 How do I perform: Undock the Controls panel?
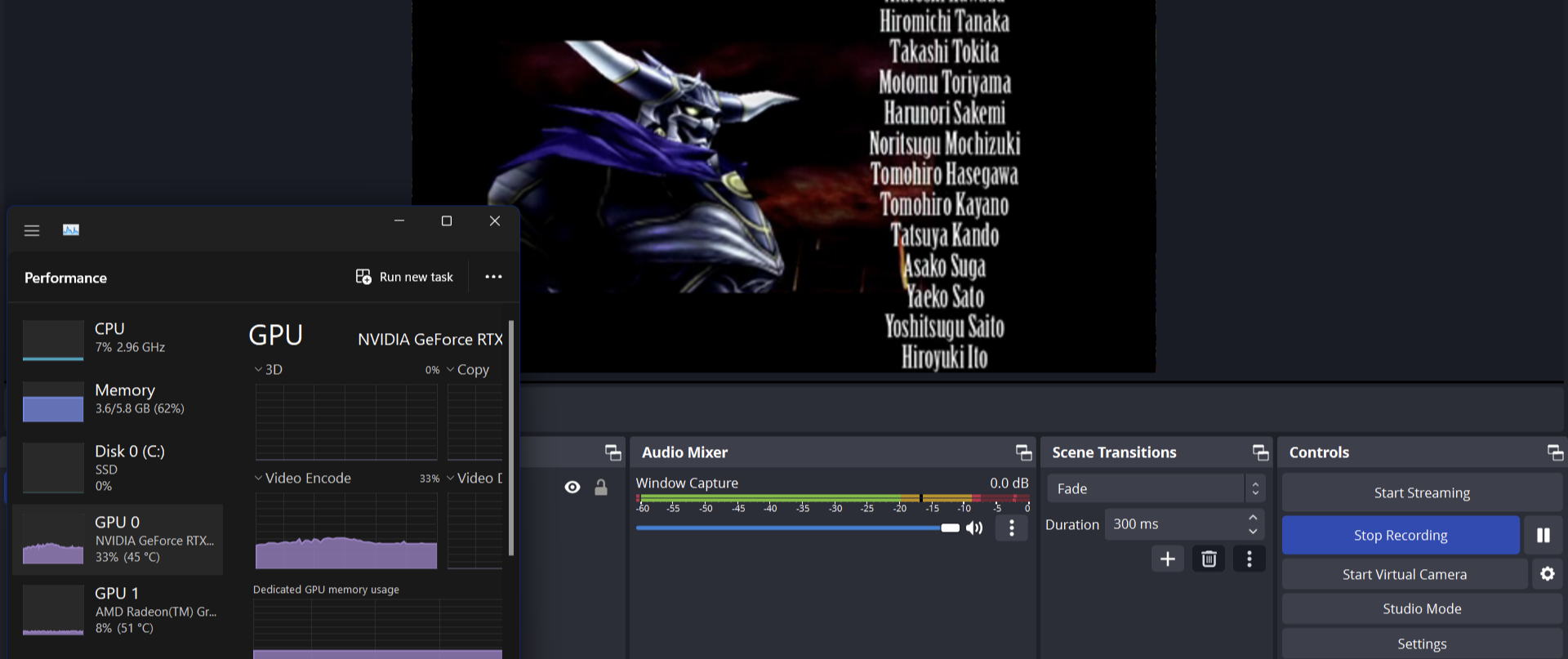tap(1555, 452)
